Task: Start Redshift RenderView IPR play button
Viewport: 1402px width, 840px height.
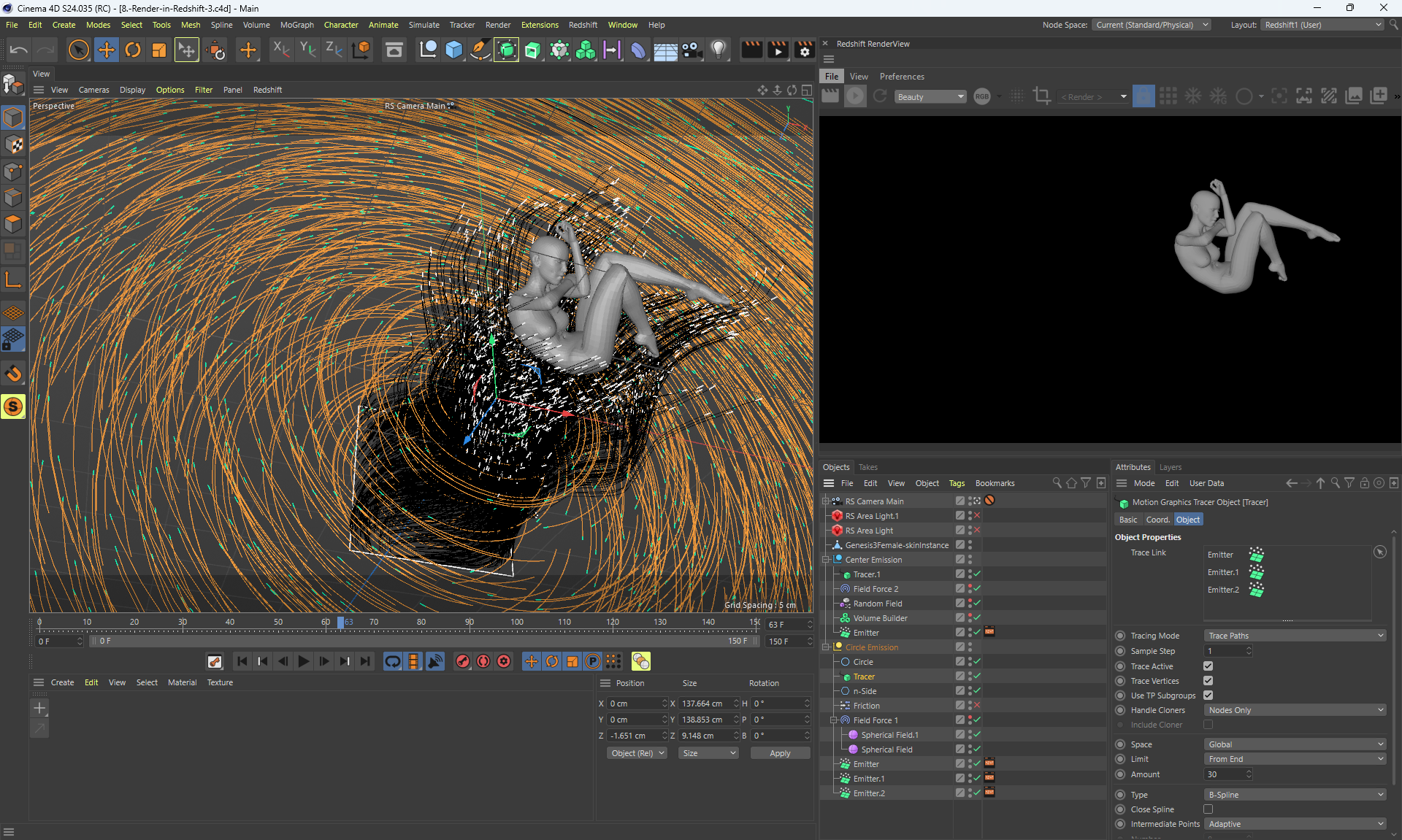Action: click(855, 96)
